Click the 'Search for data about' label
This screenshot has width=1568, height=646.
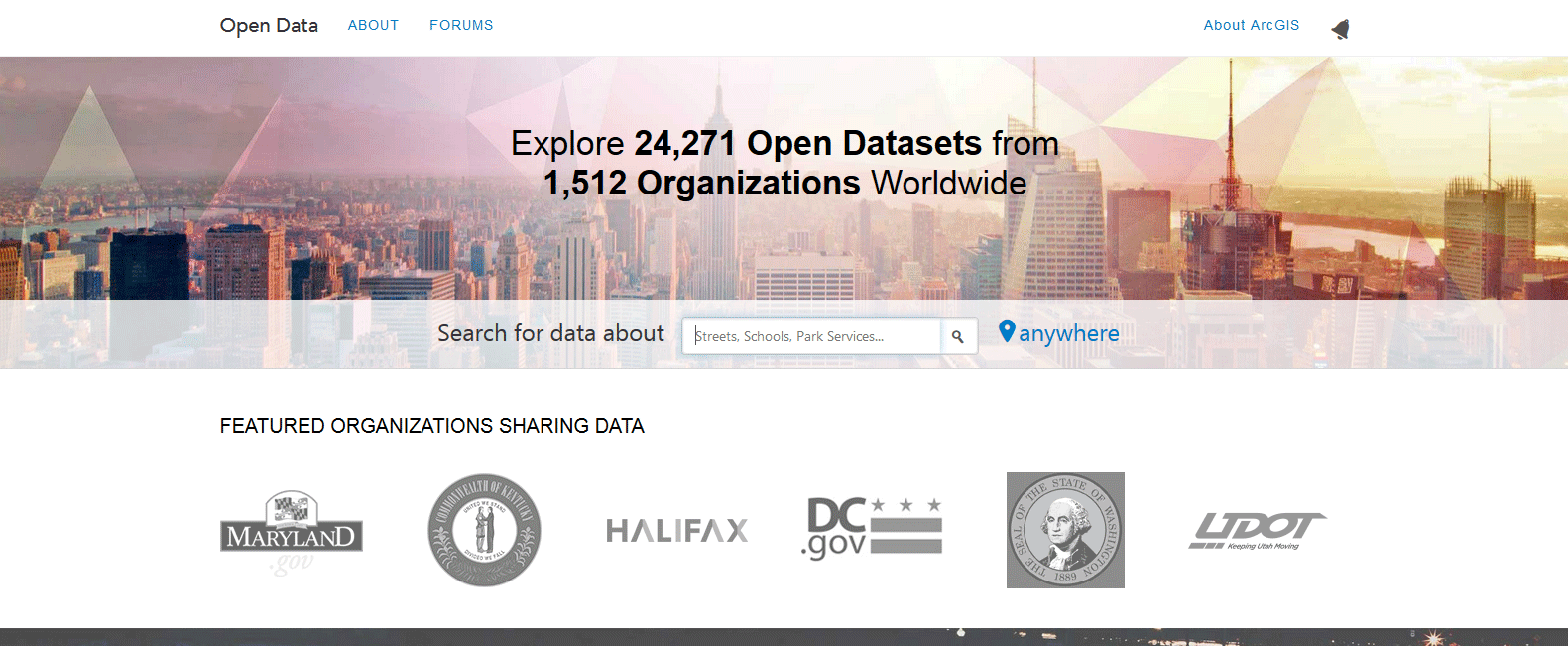coord(550,334)
